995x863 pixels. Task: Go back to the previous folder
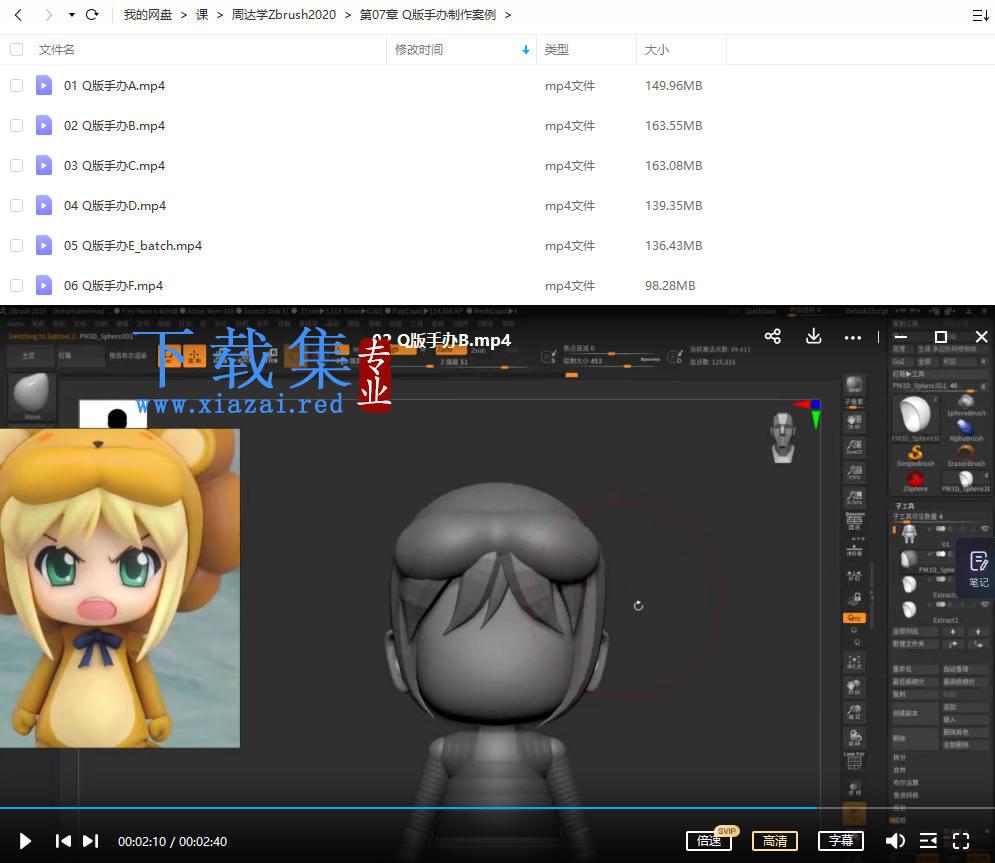[x=18, y=15]
